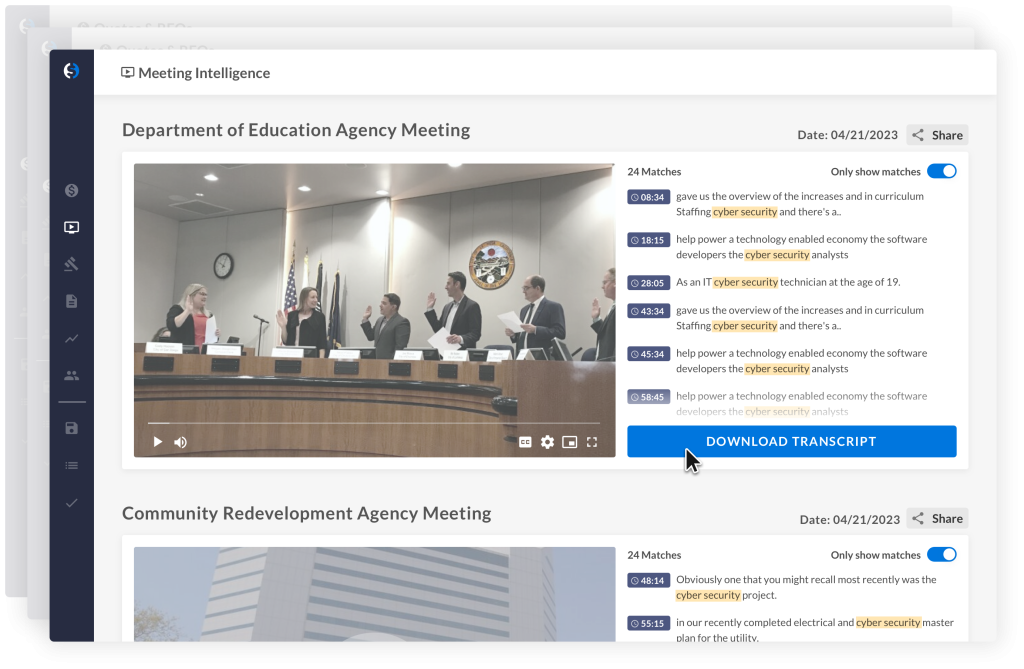Open the trend chart icon in sidebar
1024x669 pixels.
tap(71, 338)
